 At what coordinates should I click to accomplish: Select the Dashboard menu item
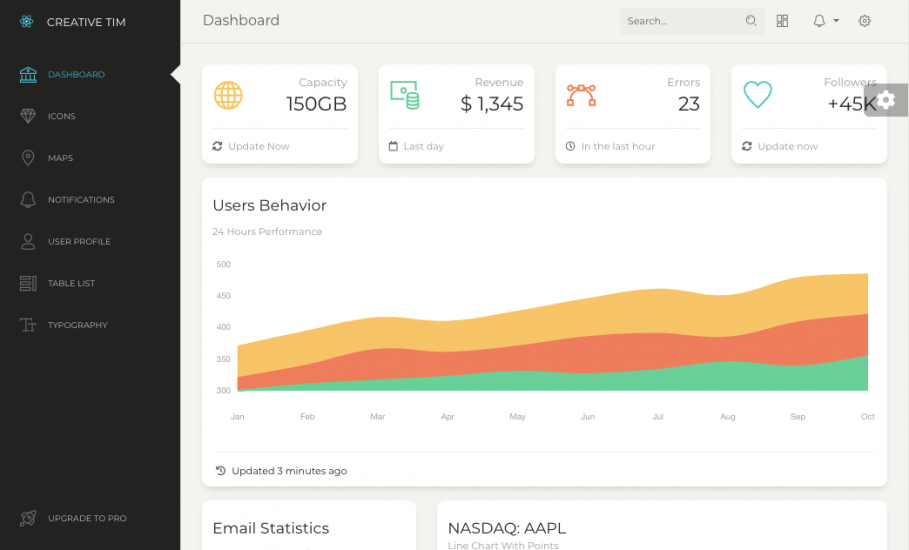click(x=76, y=74)
